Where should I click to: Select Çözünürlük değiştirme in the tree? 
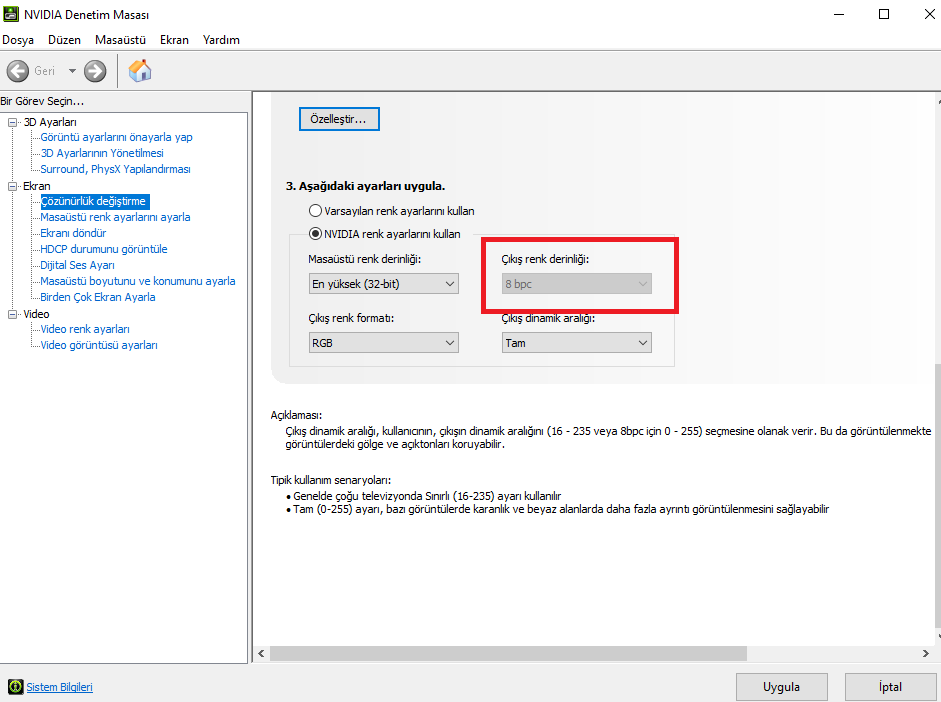click(x=93, y=201)
